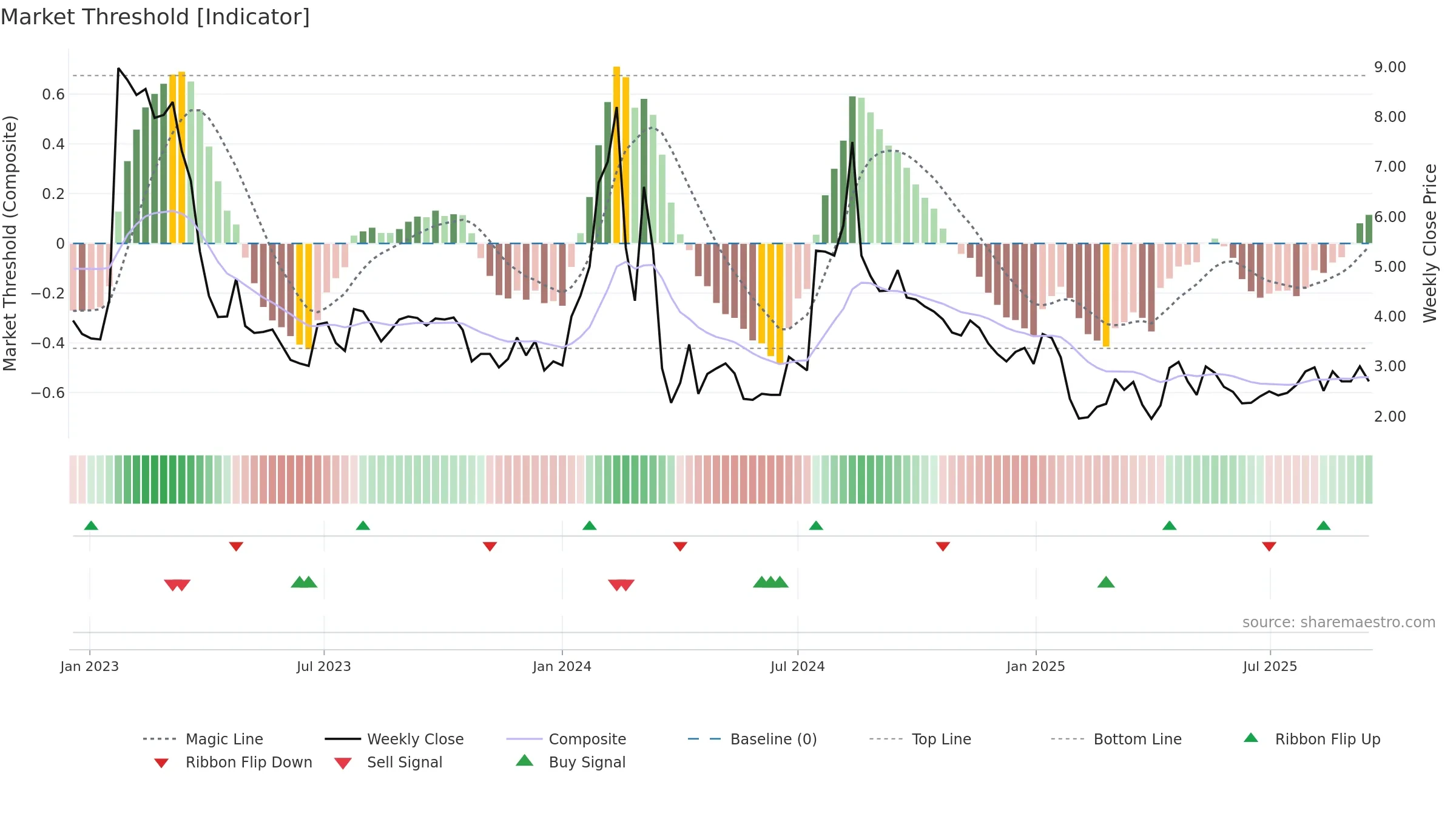Click the Ribbon Flip Down marker between Jan and Jul 2024
The image size is (1456, 819).
tap(680, 547)
